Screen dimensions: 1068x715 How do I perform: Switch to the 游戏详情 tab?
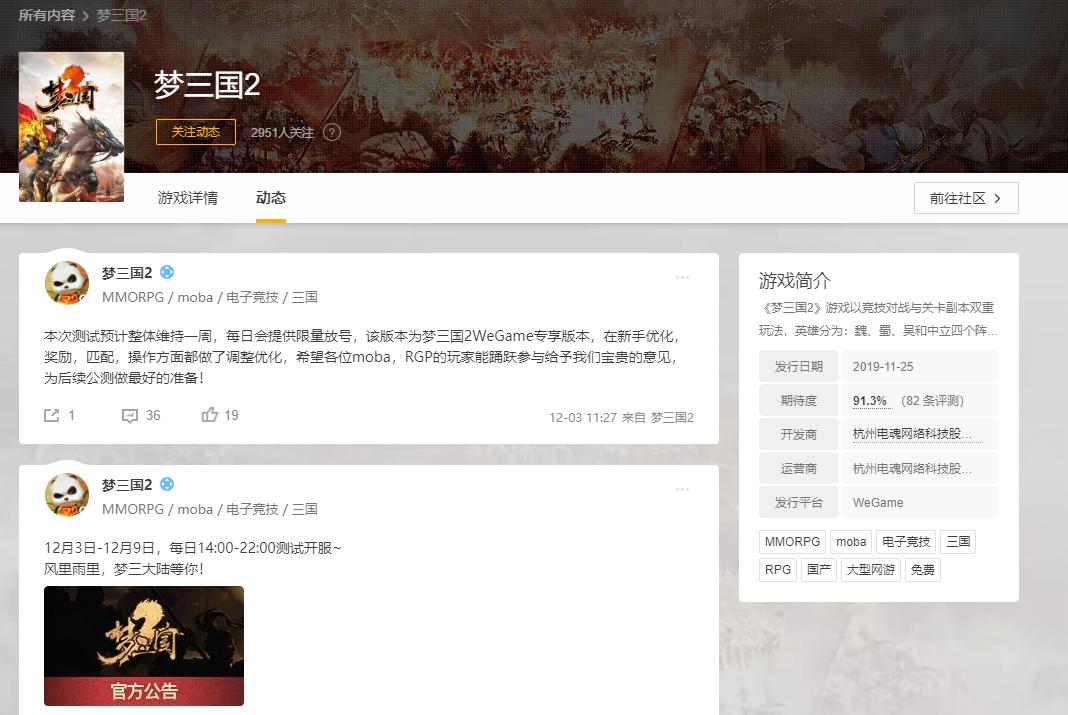pos(187,198)
